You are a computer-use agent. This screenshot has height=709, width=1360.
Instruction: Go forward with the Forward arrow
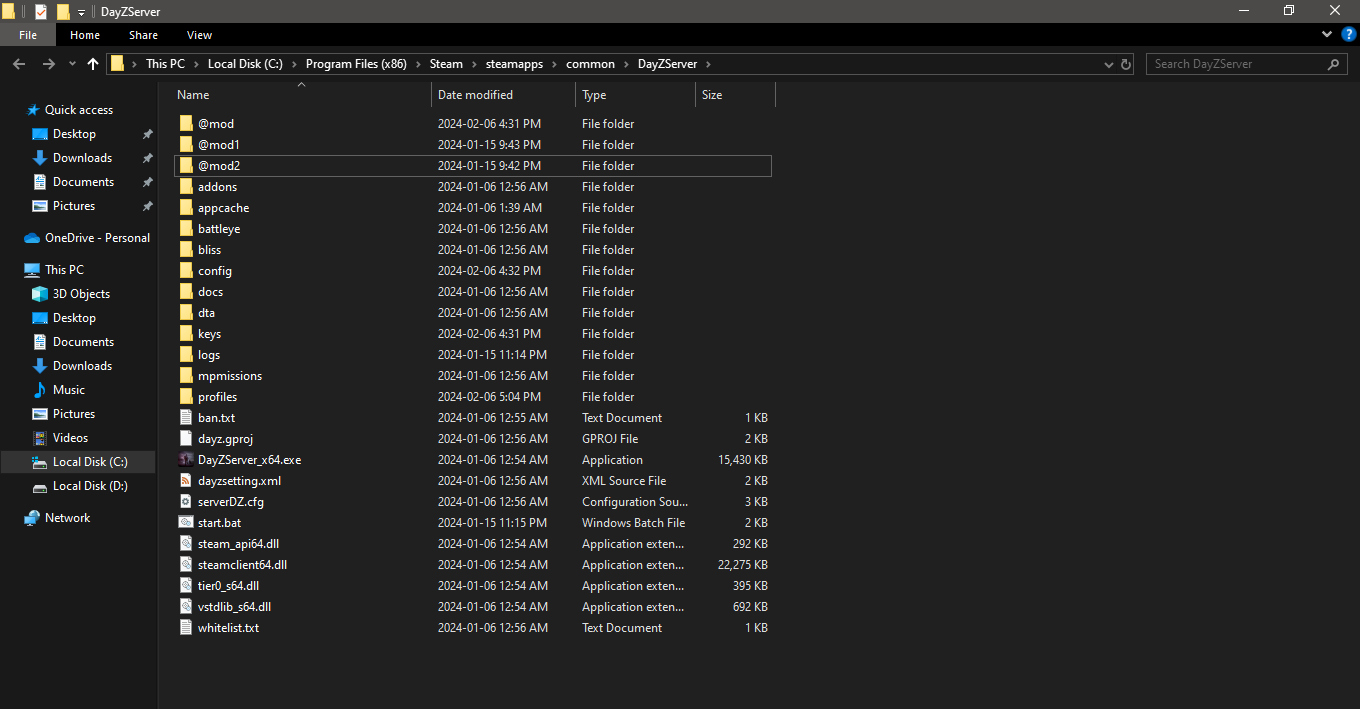click(48, 64)
